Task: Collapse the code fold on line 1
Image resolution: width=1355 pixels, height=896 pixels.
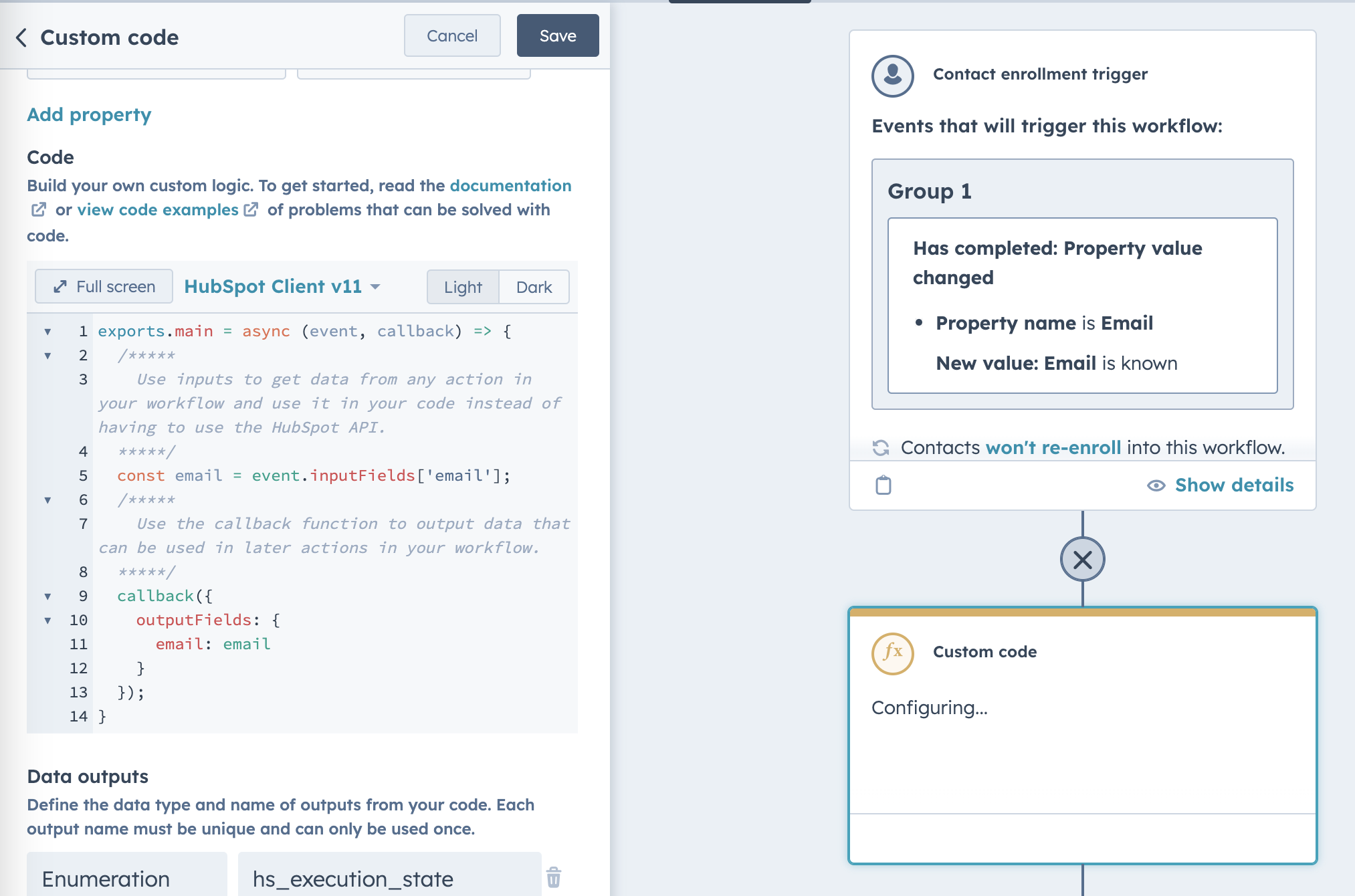Action: point(47,330)
